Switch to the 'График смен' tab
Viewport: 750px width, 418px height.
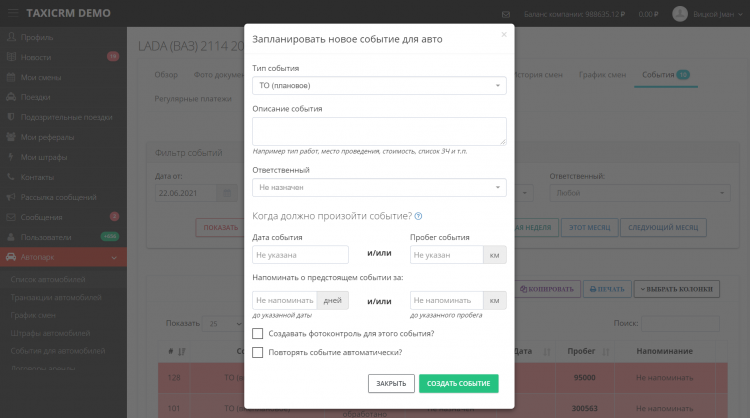tap(604, 75)
